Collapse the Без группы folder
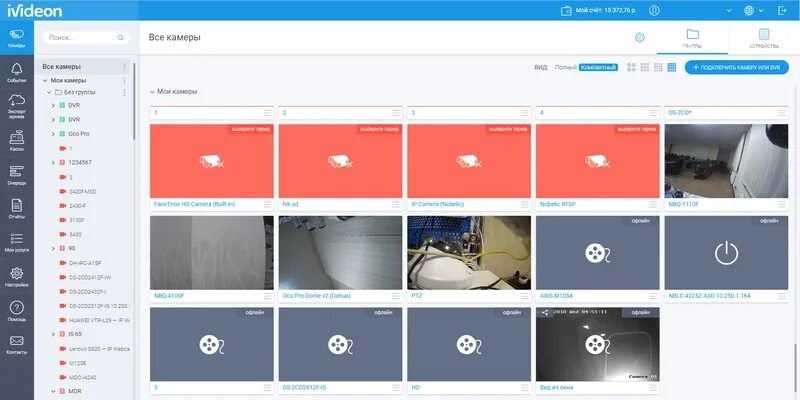Screen dimensions: 800x400 tap(49, 92)
